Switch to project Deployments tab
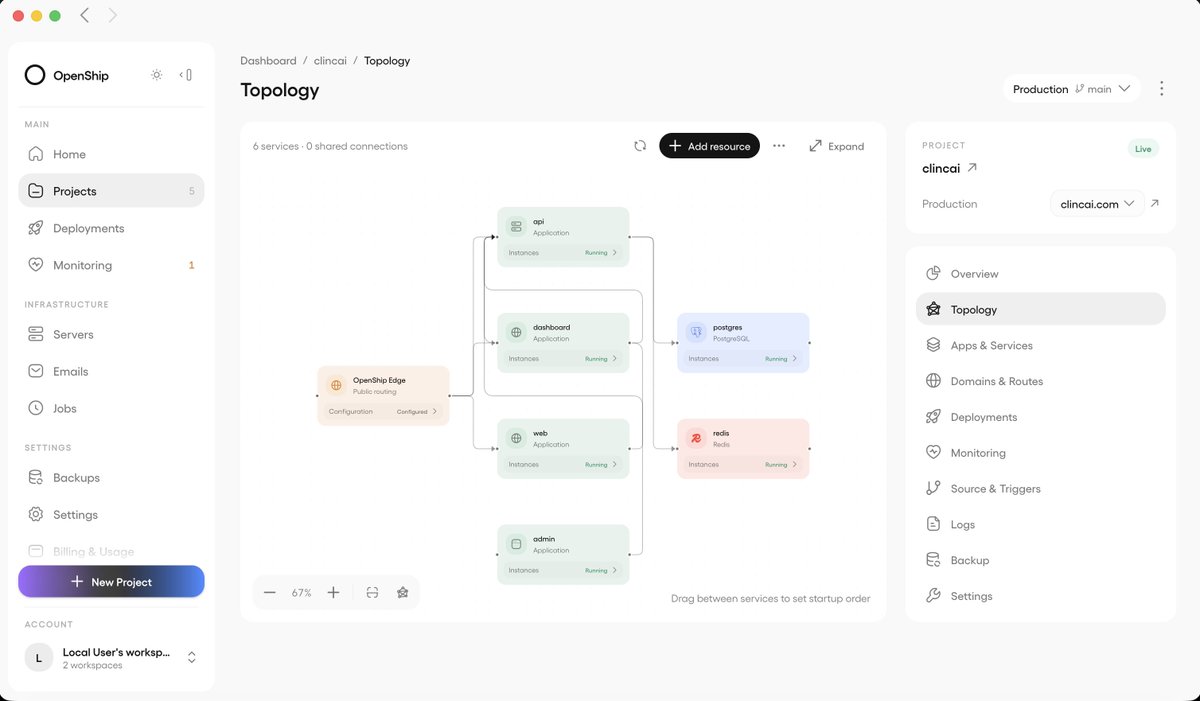Image resolution: width=1200 pixels, height=701 pixels. (x=1040, y=417)
